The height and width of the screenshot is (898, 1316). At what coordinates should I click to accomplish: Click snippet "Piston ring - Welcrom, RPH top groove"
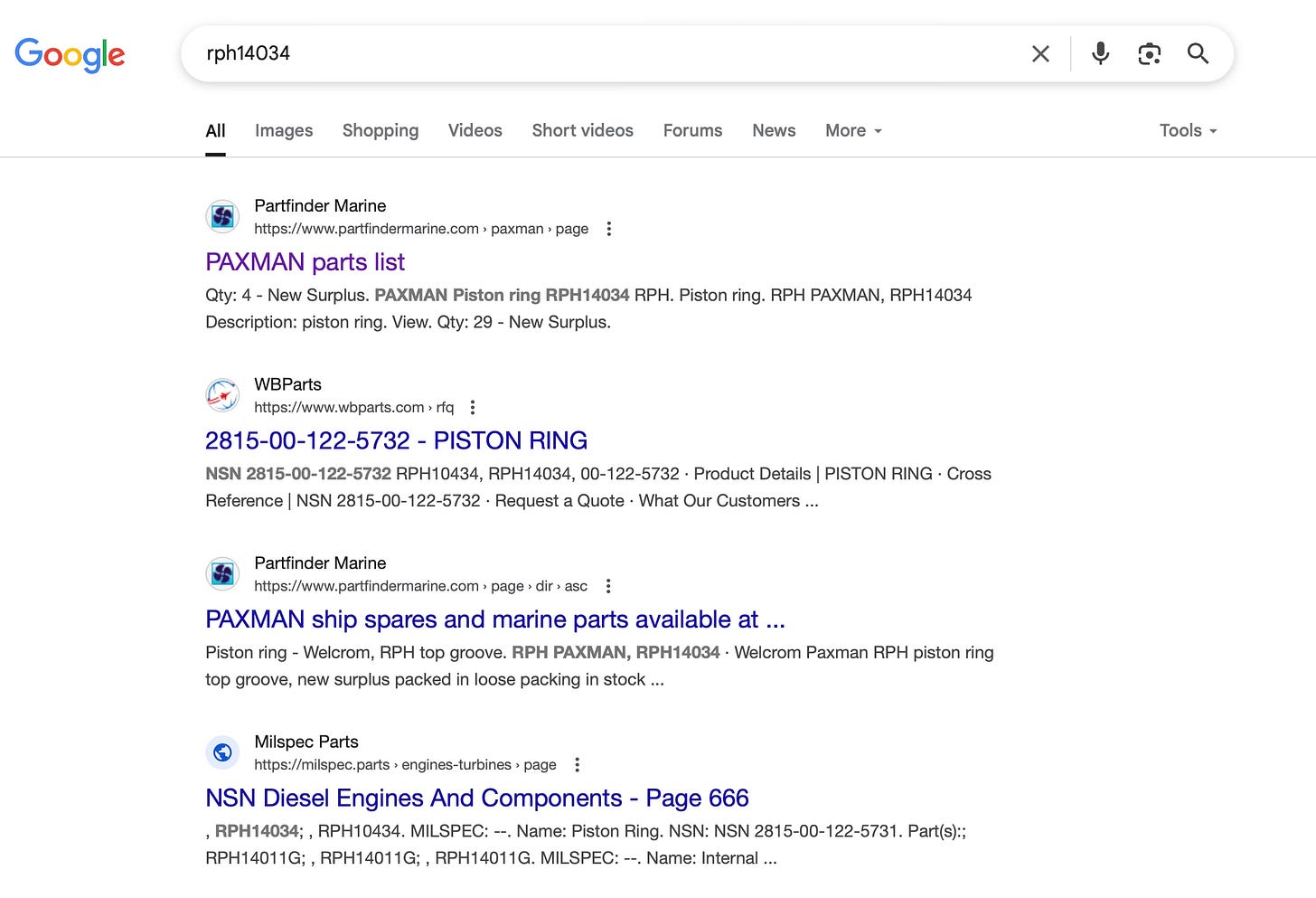pyautogui.click(x=355, y=652)
